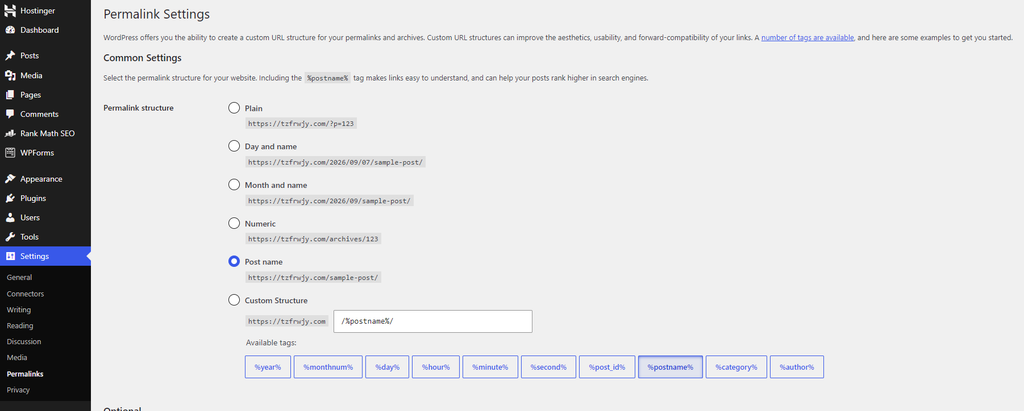Click the Appearance paintbrush icon

(10, 179)
